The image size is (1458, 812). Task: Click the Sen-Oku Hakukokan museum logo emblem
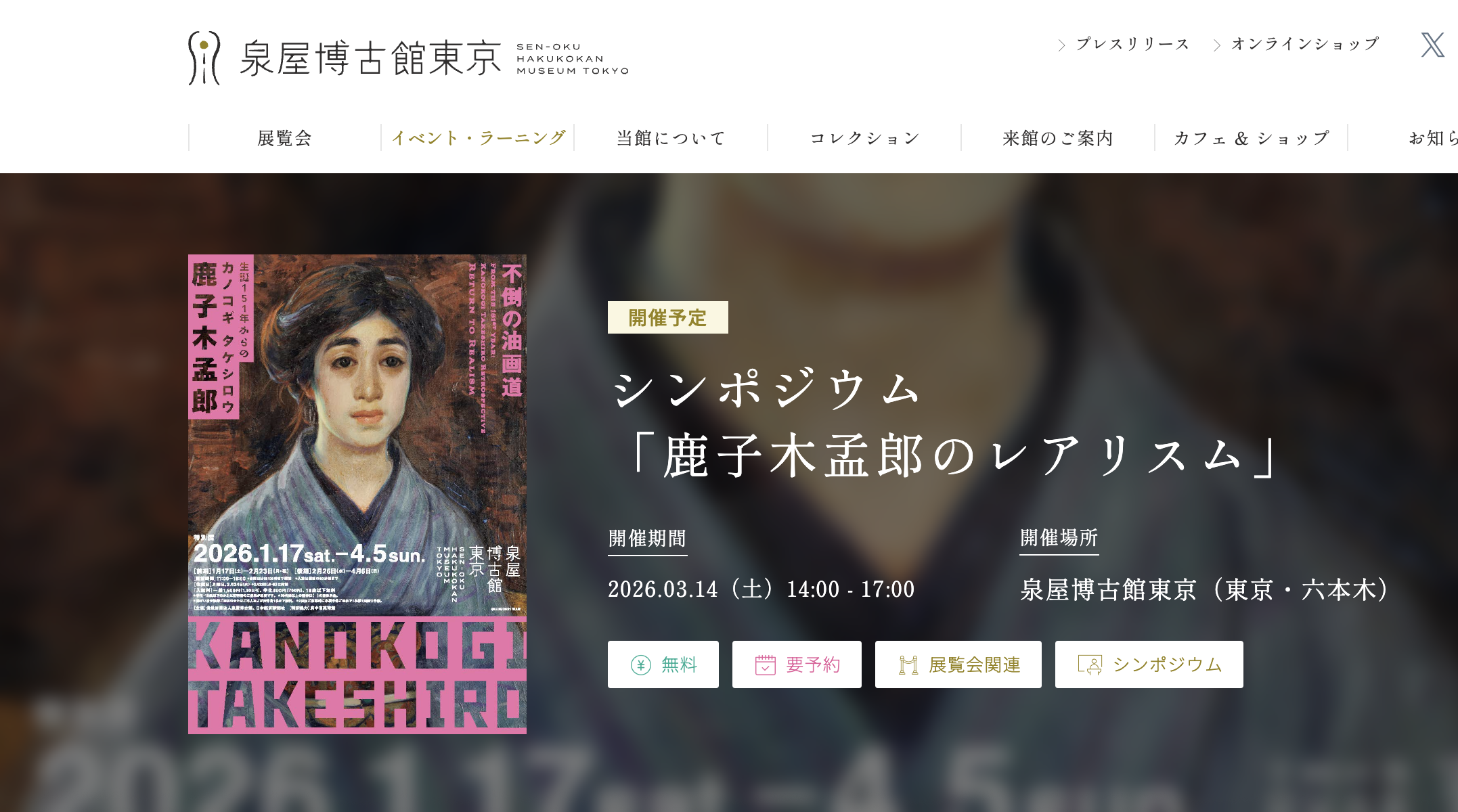(204, 58)
